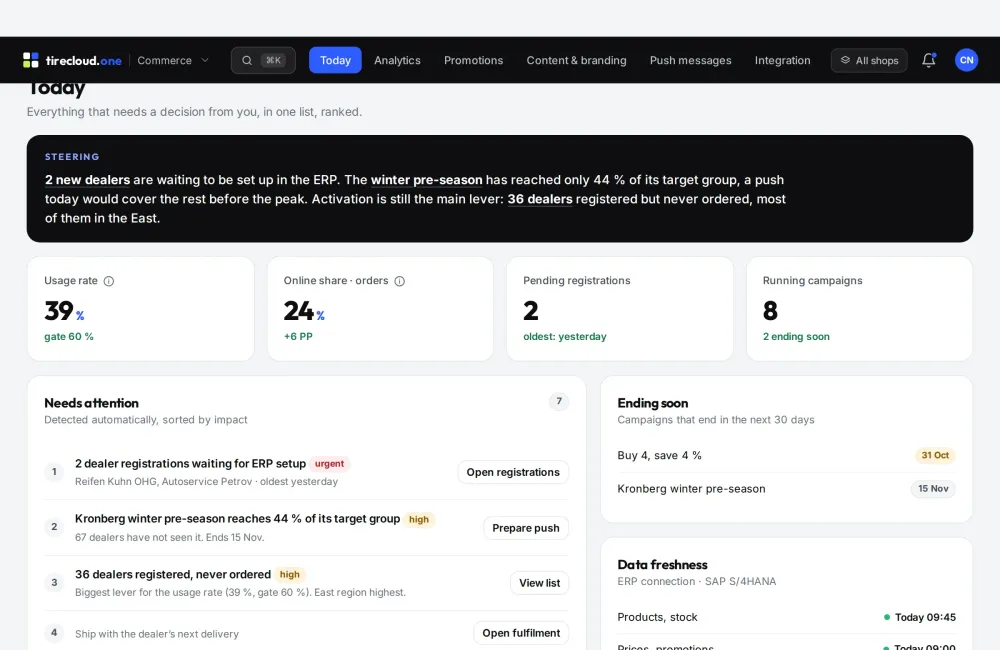Select the Today tab
This screenshot has height=650, width=1000.
point(335,60)
